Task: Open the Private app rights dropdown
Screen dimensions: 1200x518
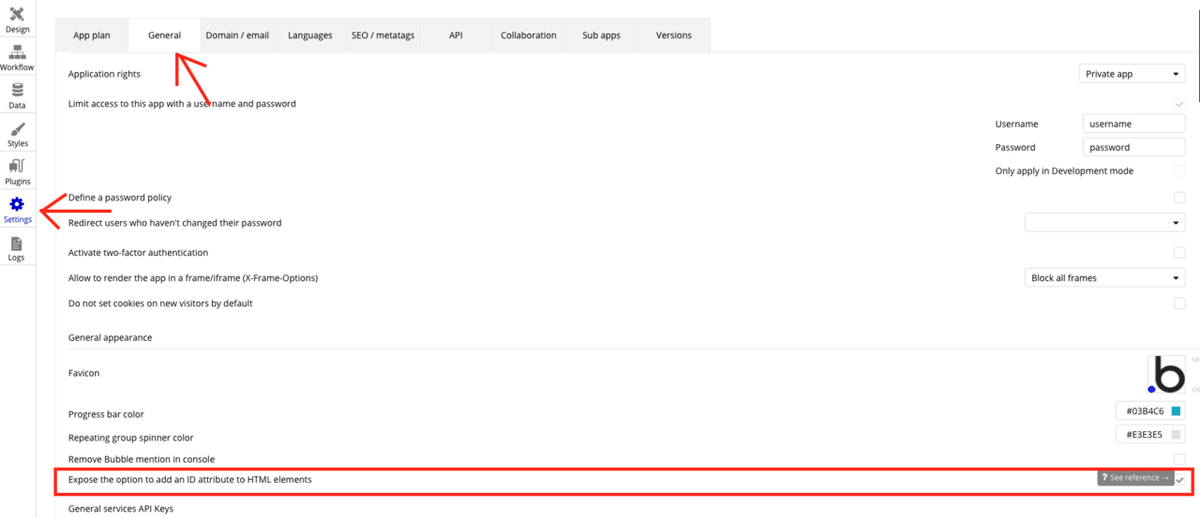Action: pyautogui.click(x=1132, y=74)
